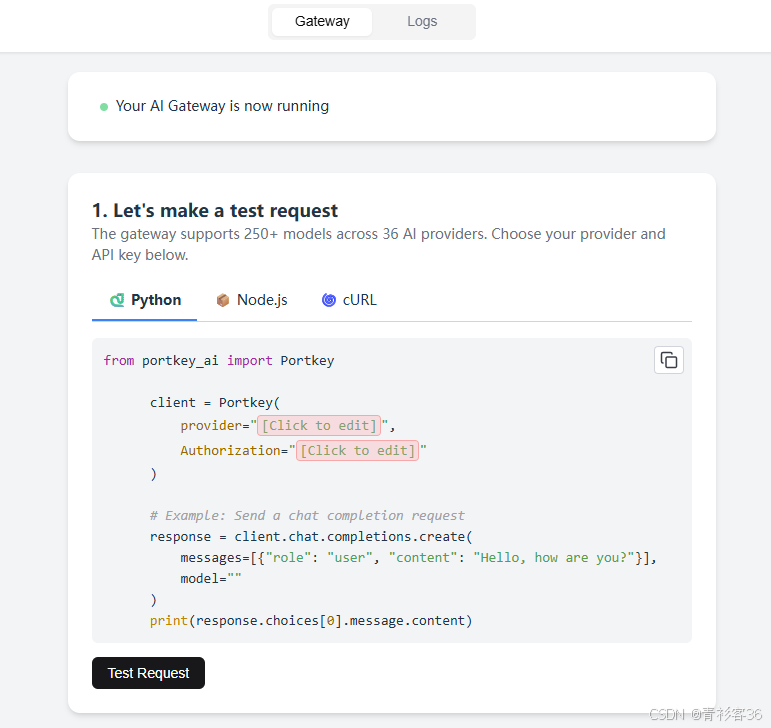771x728 pixels.
Task: Edit the Authorization value placeholder
Action: tap(357, 450)
